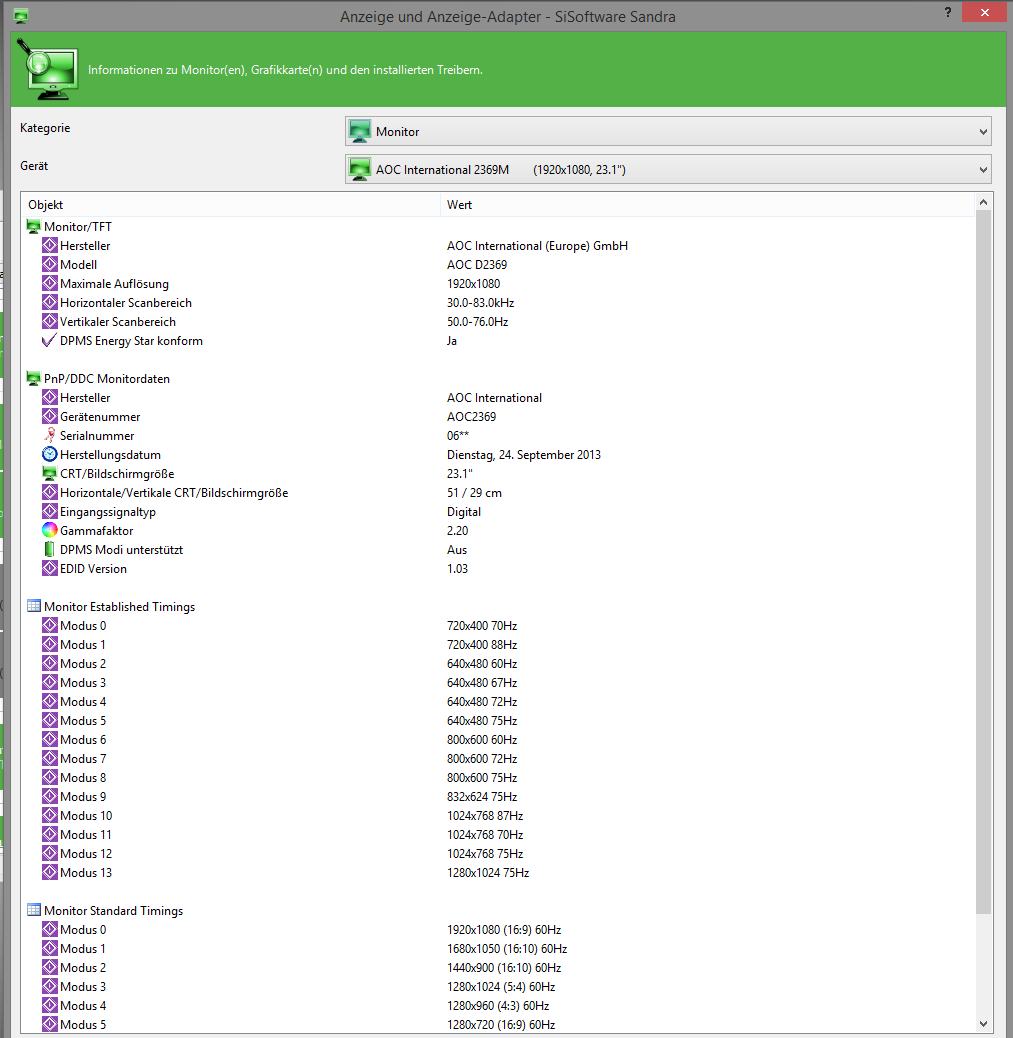Click the icon beside Modus 9 established timing
Image resolution: width=1013 pixels, height=1038 pixels.
[50, 796]
